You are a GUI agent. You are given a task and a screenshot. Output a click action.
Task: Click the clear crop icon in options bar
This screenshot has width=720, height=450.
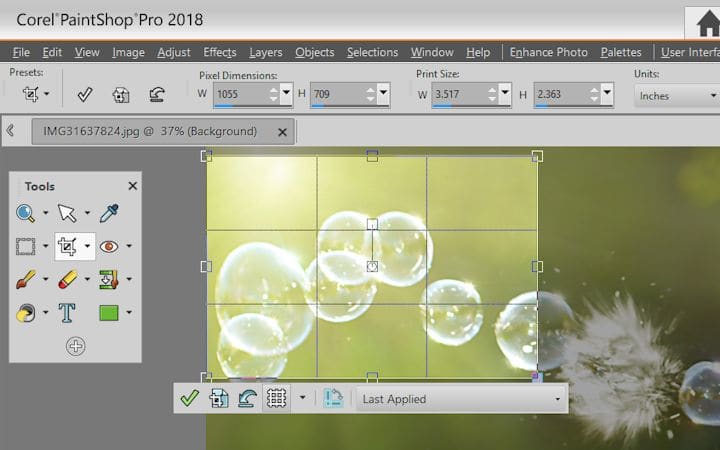tap(157, 95)
